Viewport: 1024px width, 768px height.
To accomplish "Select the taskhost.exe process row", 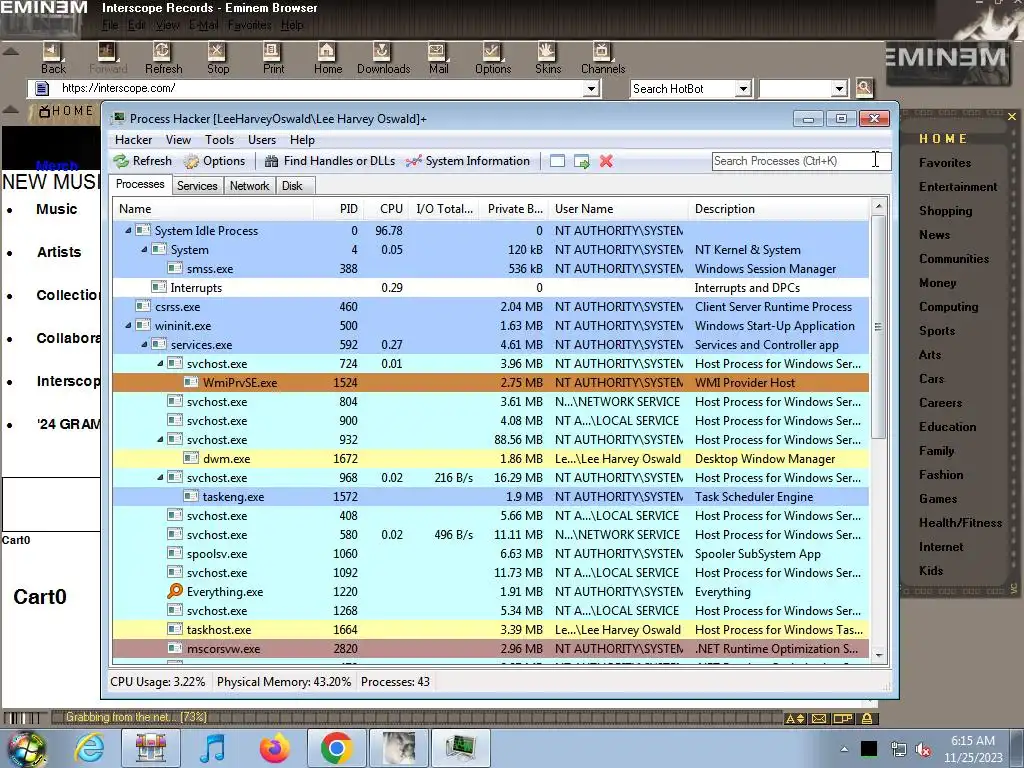I will click(490, 630).
